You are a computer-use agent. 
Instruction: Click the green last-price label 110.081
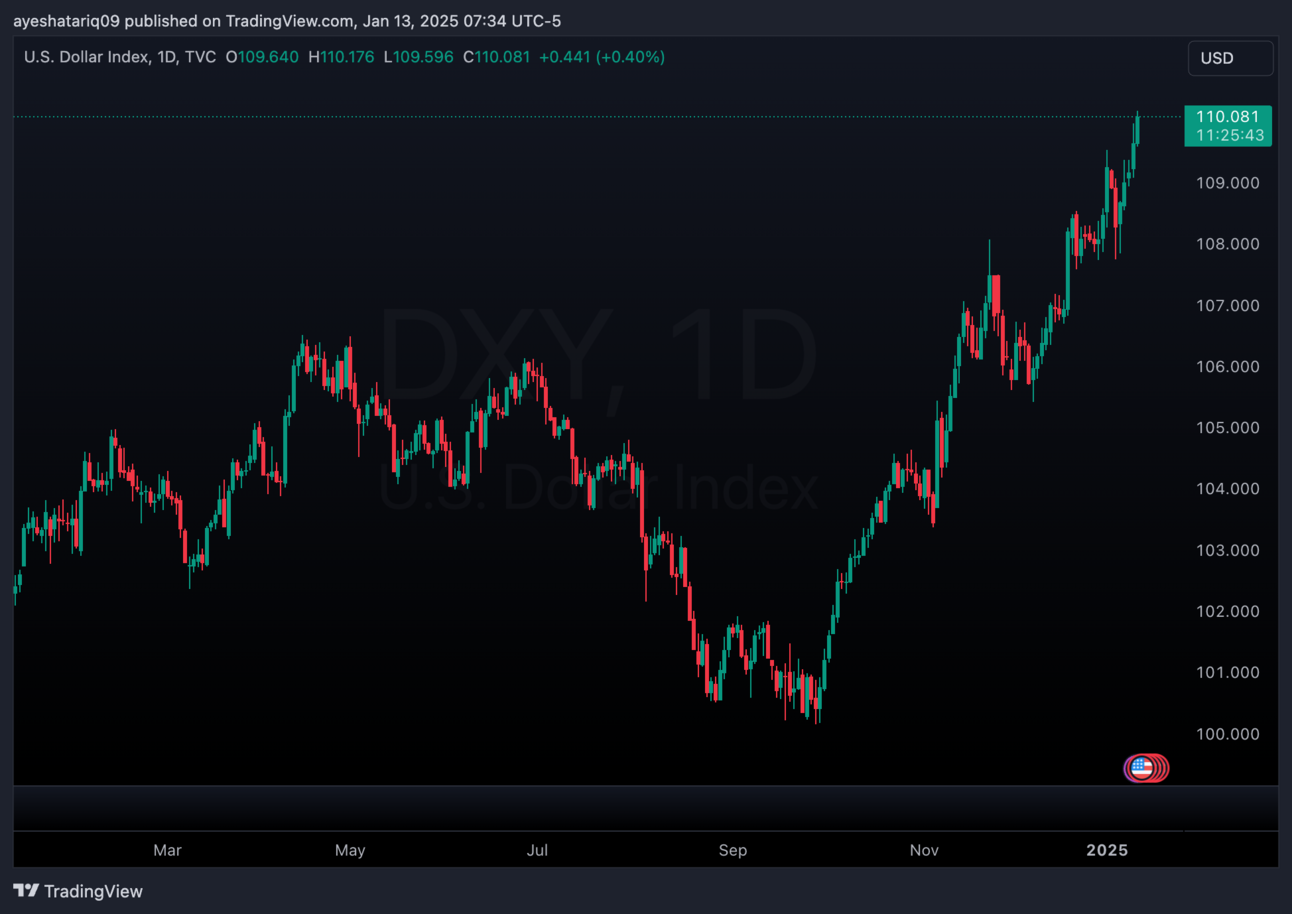[1228, 116]
